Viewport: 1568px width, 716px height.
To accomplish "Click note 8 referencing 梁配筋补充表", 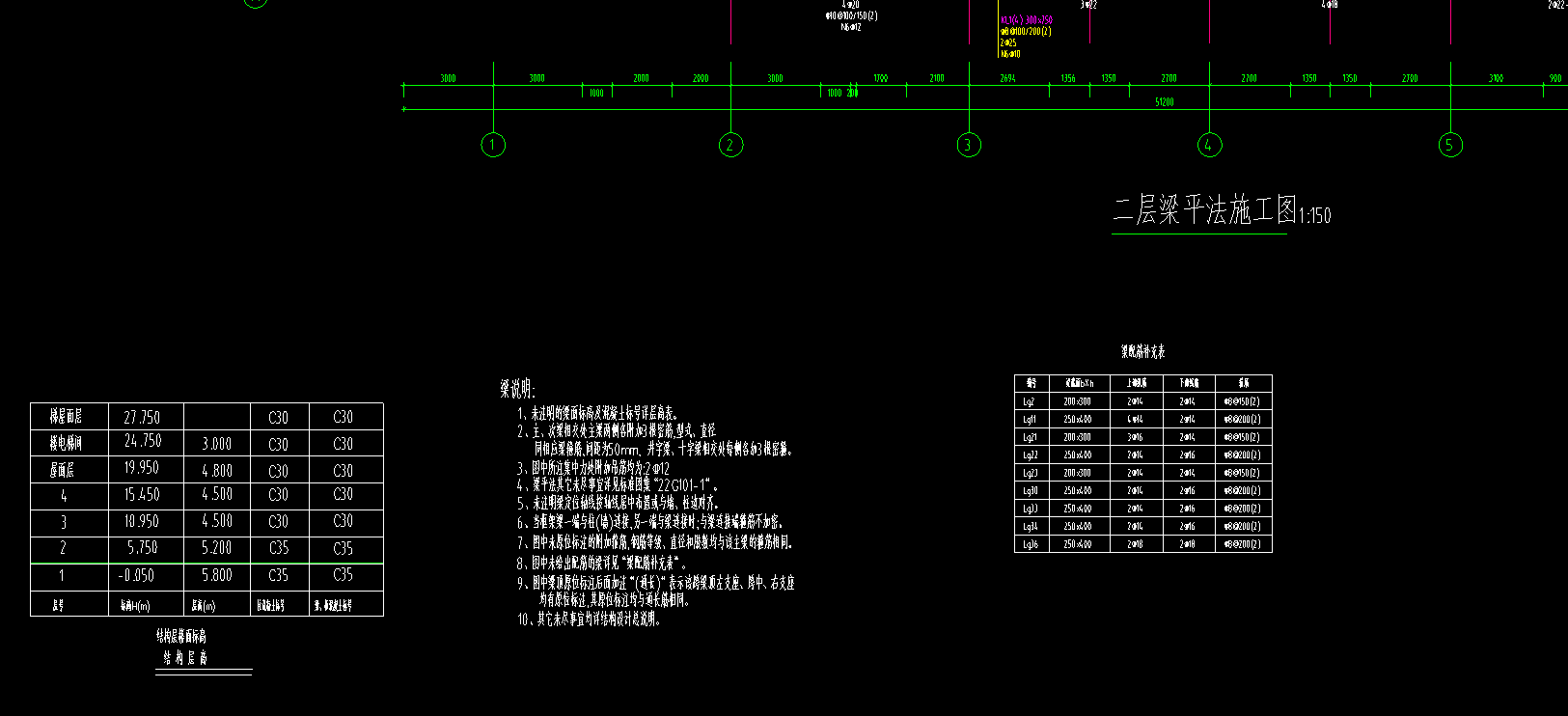I will [x=601, y=564].
